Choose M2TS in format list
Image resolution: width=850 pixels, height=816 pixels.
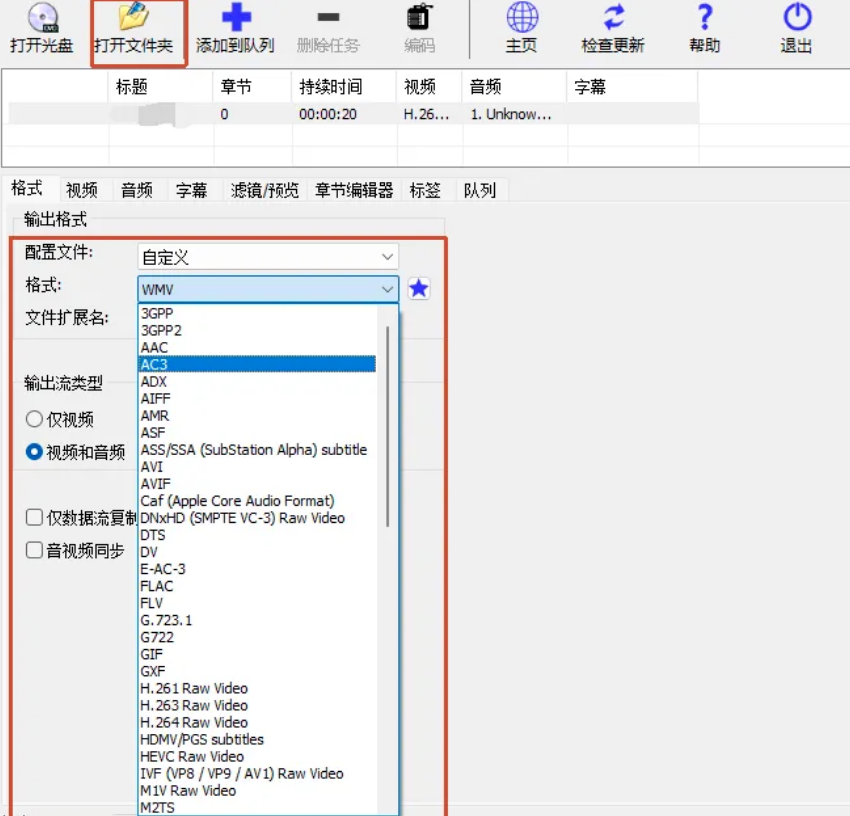pos(257,807)
